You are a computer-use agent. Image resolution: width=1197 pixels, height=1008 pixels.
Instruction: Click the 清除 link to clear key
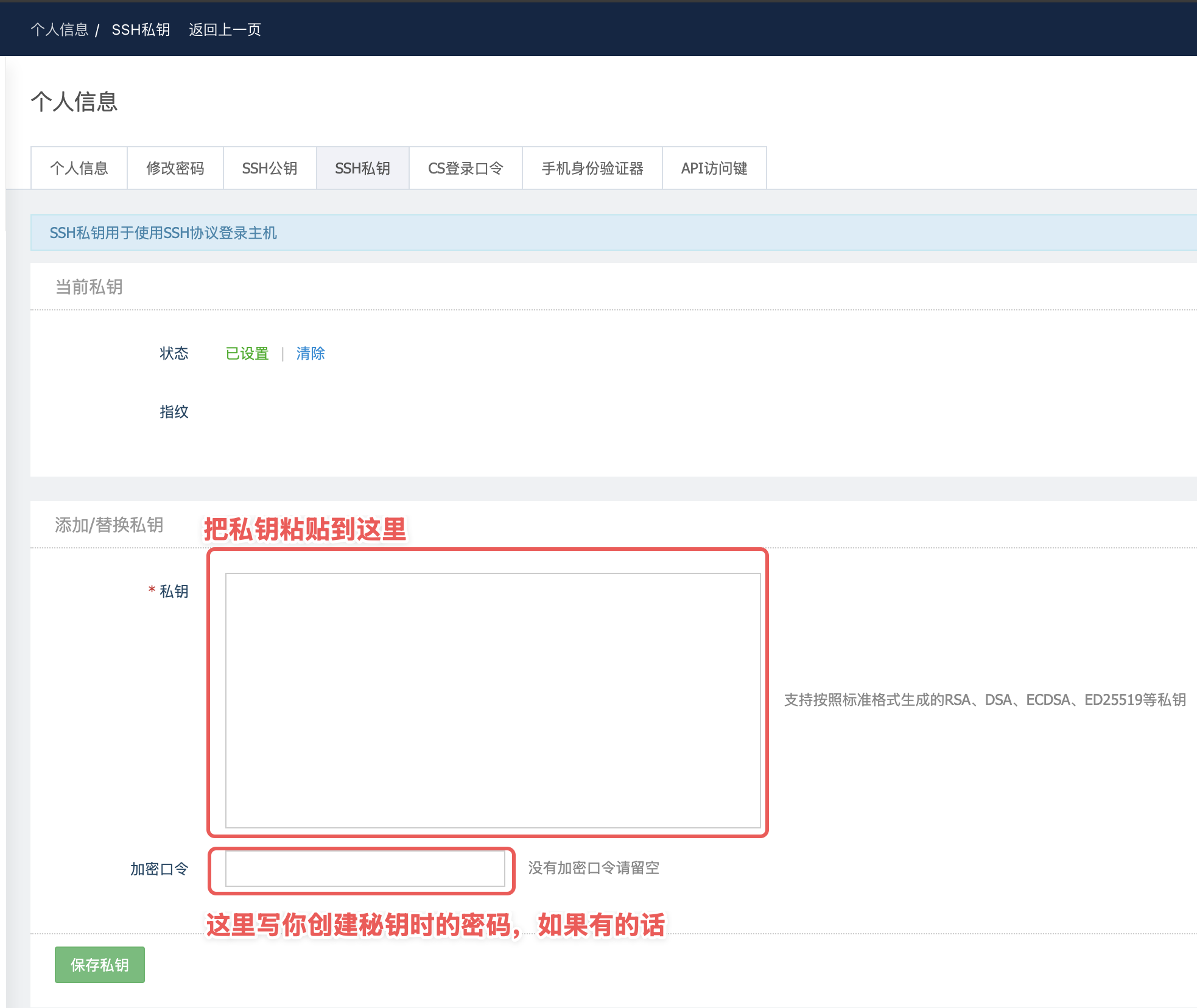[x=311, y=354]
